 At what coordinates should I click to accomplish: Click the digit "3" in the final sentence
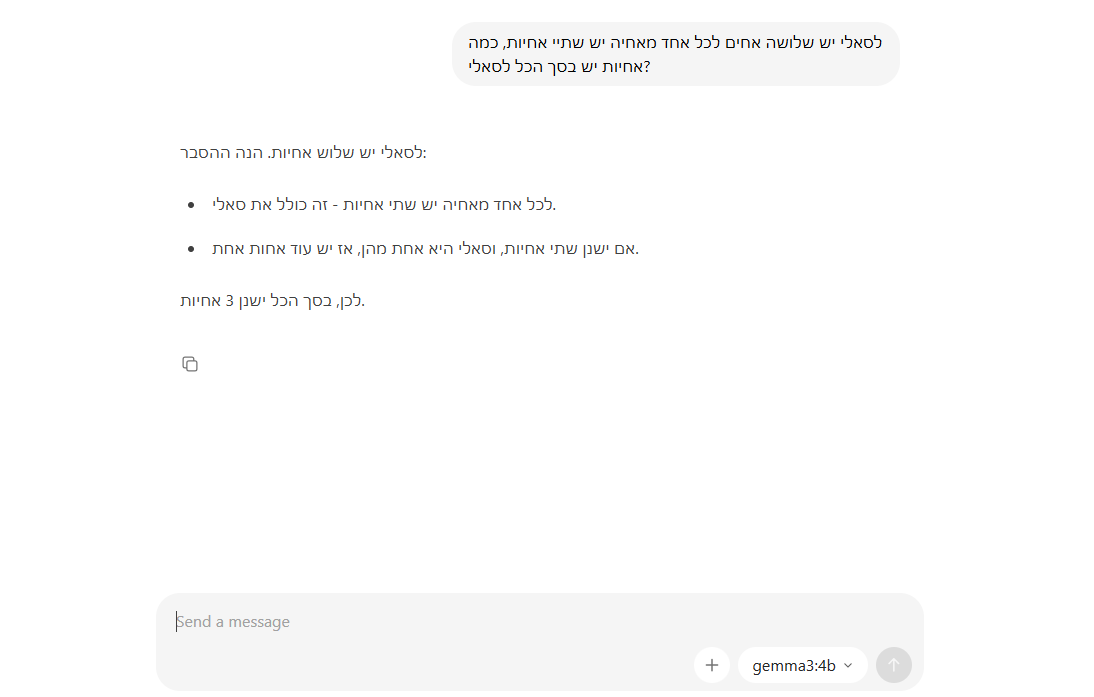click(229, 300)
